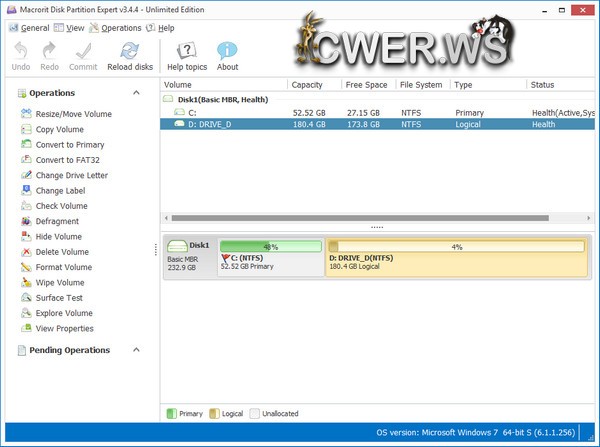
Task: Select Resize/Move Volume operation
Action: (66, 114)
